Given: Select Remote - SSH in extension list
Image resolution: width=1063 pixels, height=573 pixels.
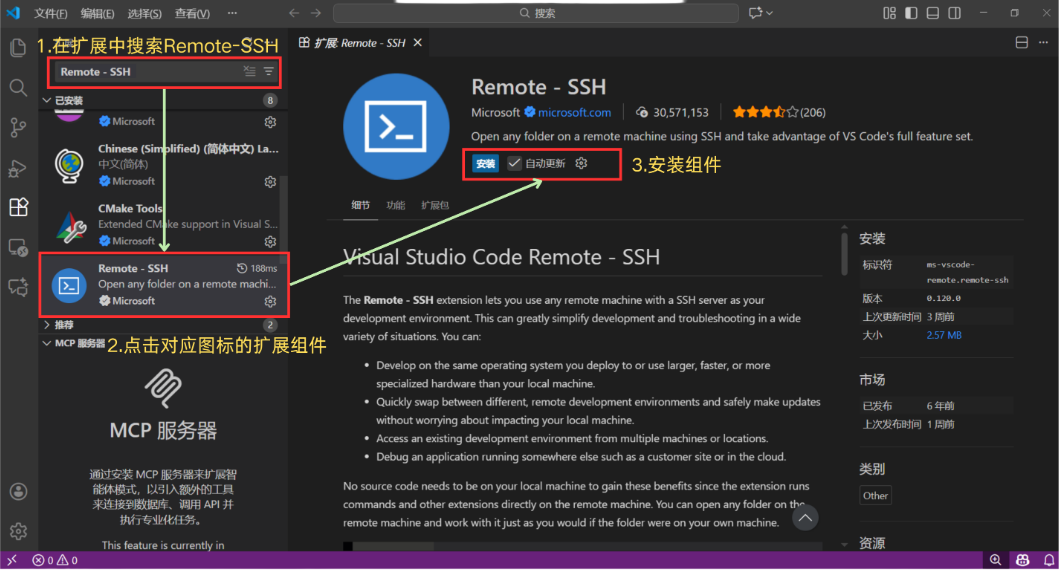Looking at the screenshot, I should click(163, 284).
